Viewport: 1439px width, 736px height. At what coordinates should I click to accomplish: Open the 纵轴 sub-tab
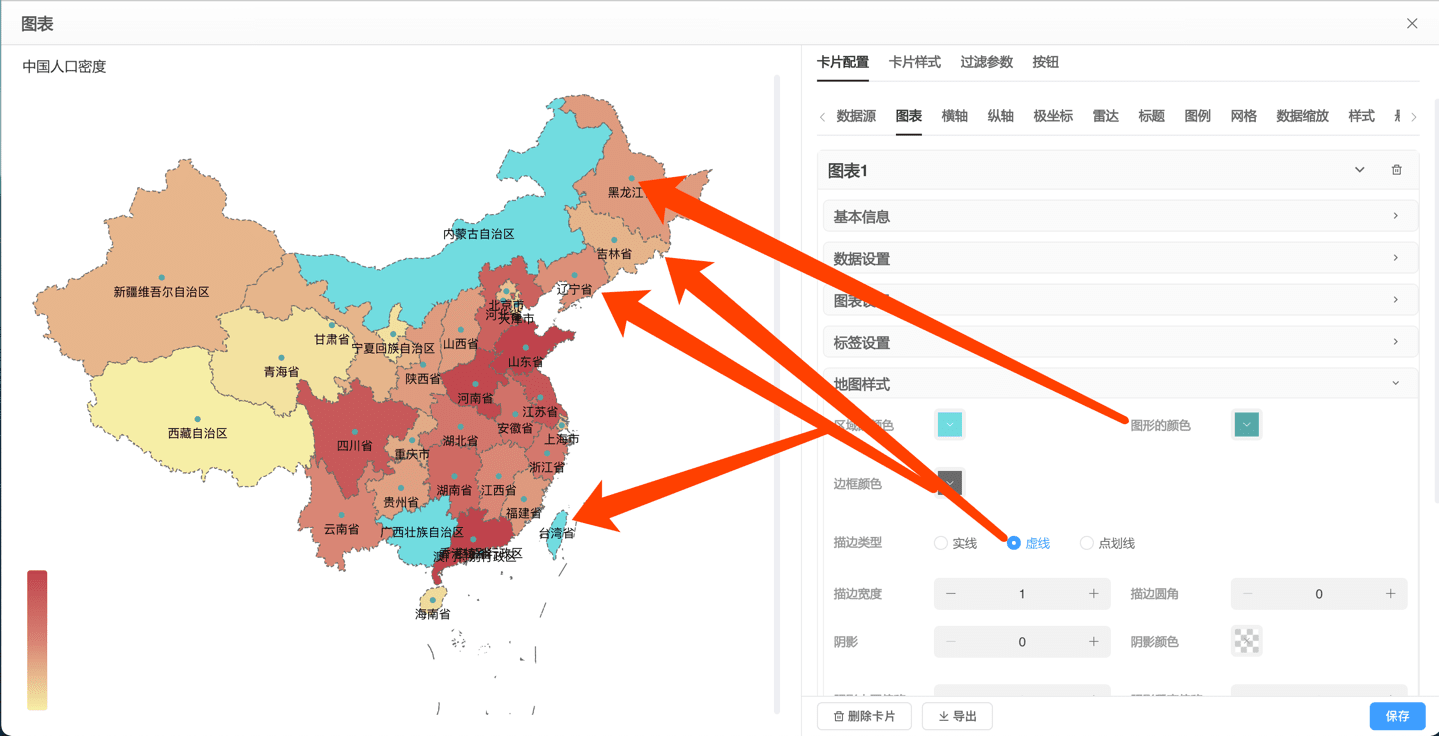pyautogui.click(x=1001, y=116)
